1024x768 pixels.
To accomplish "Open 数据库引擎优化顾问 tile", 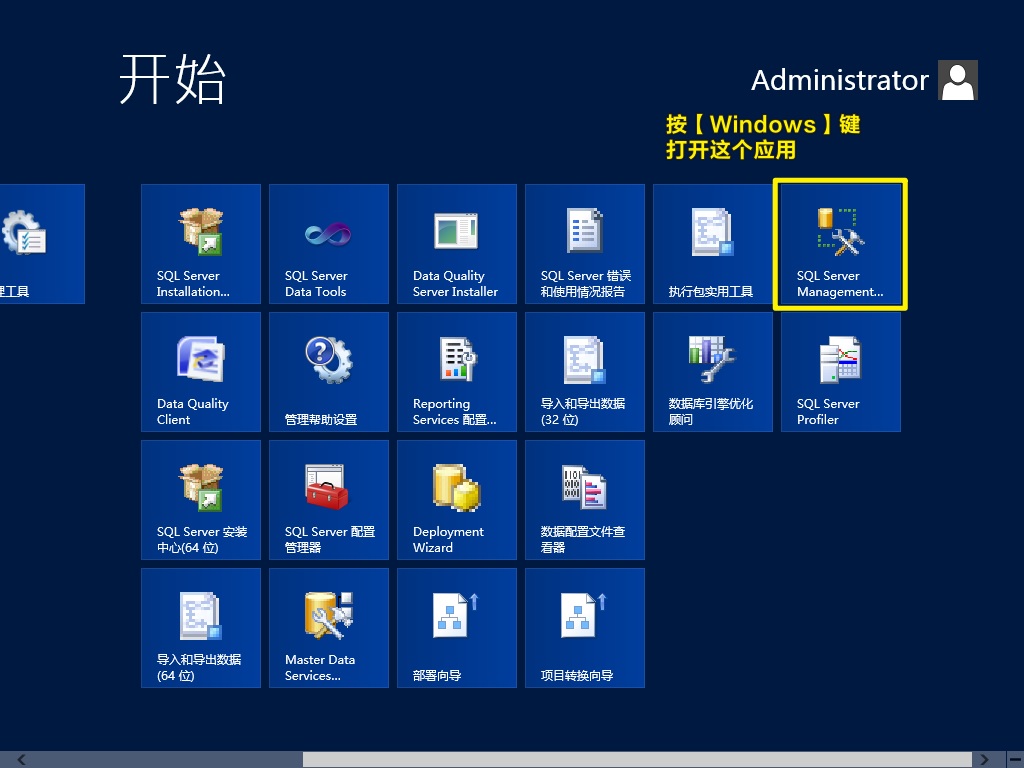I will coord(713,372).
